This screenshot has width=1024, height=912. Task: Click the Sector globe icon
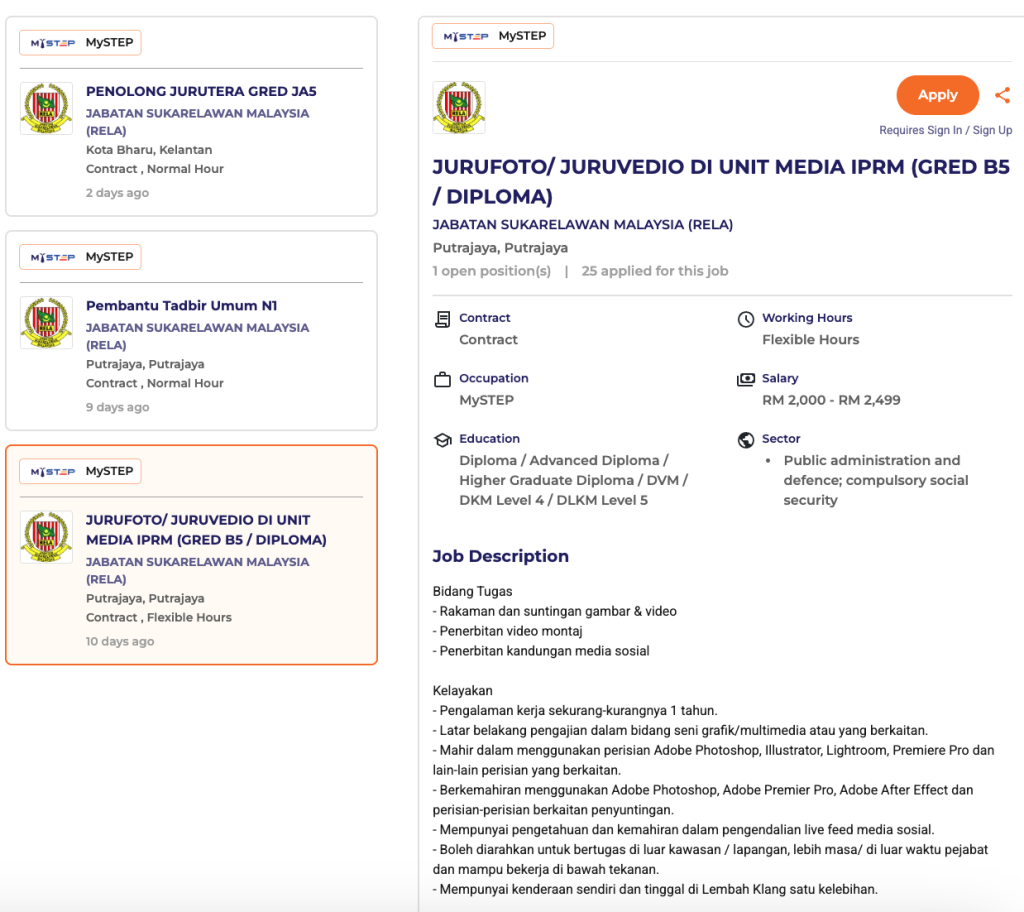(x=745, y=440)
